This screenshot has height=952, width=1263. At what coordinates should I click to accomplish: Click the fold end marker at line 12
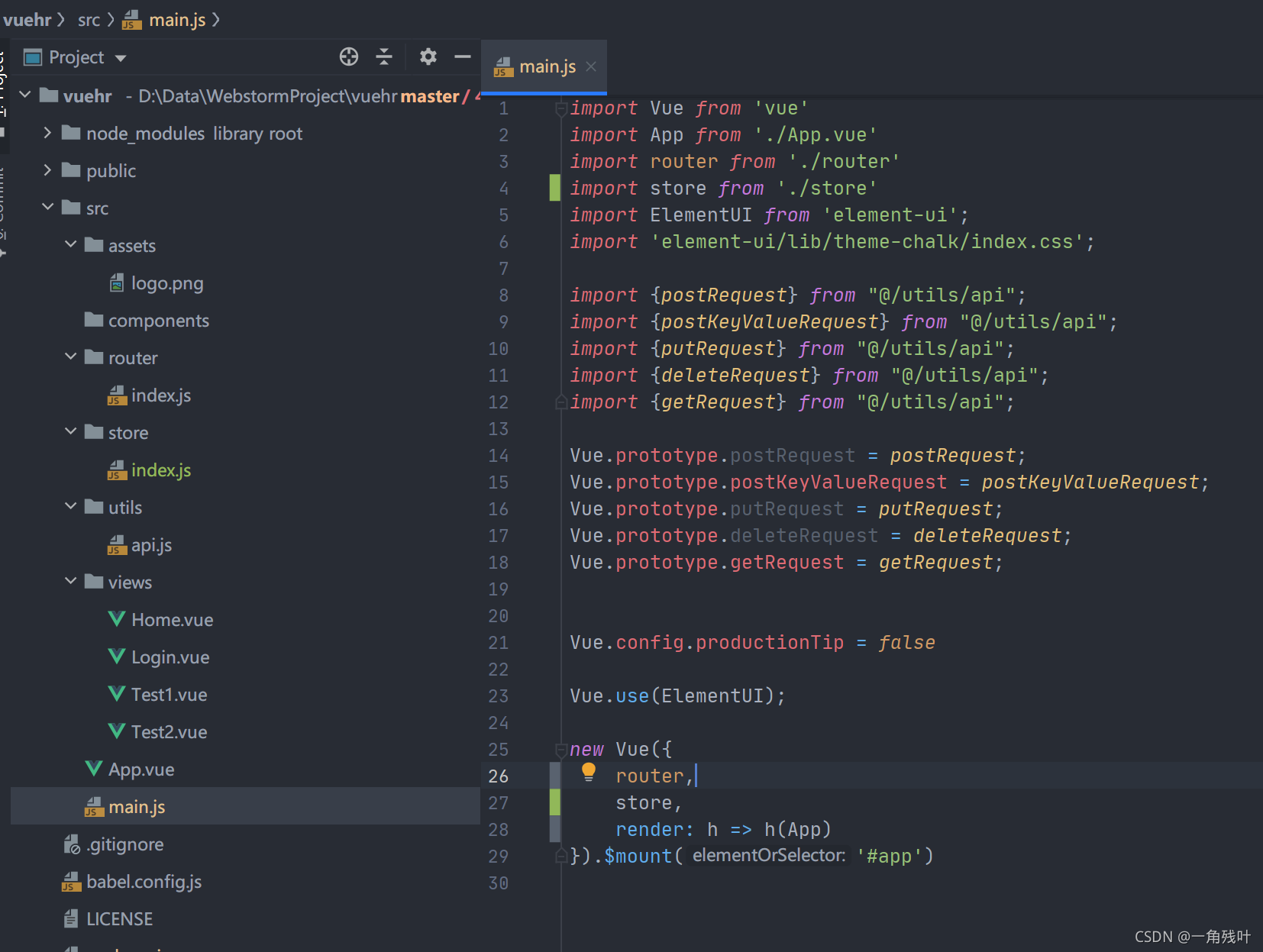click(561, 402)
